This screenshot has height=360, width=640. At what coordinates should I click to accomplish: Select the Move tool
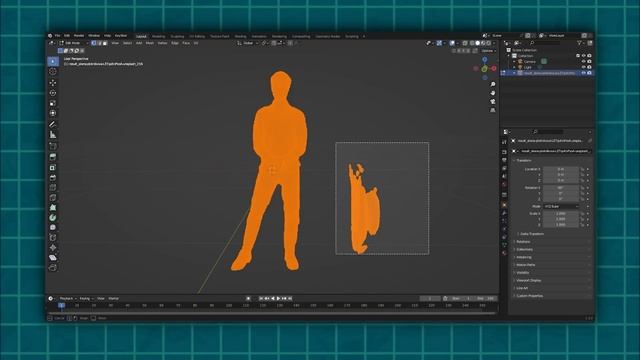(53, 83)
